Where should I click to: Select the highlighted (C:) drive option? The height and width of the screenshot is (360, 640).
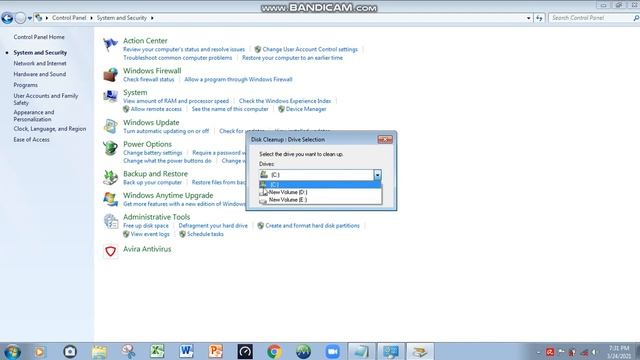click(320, 184)
